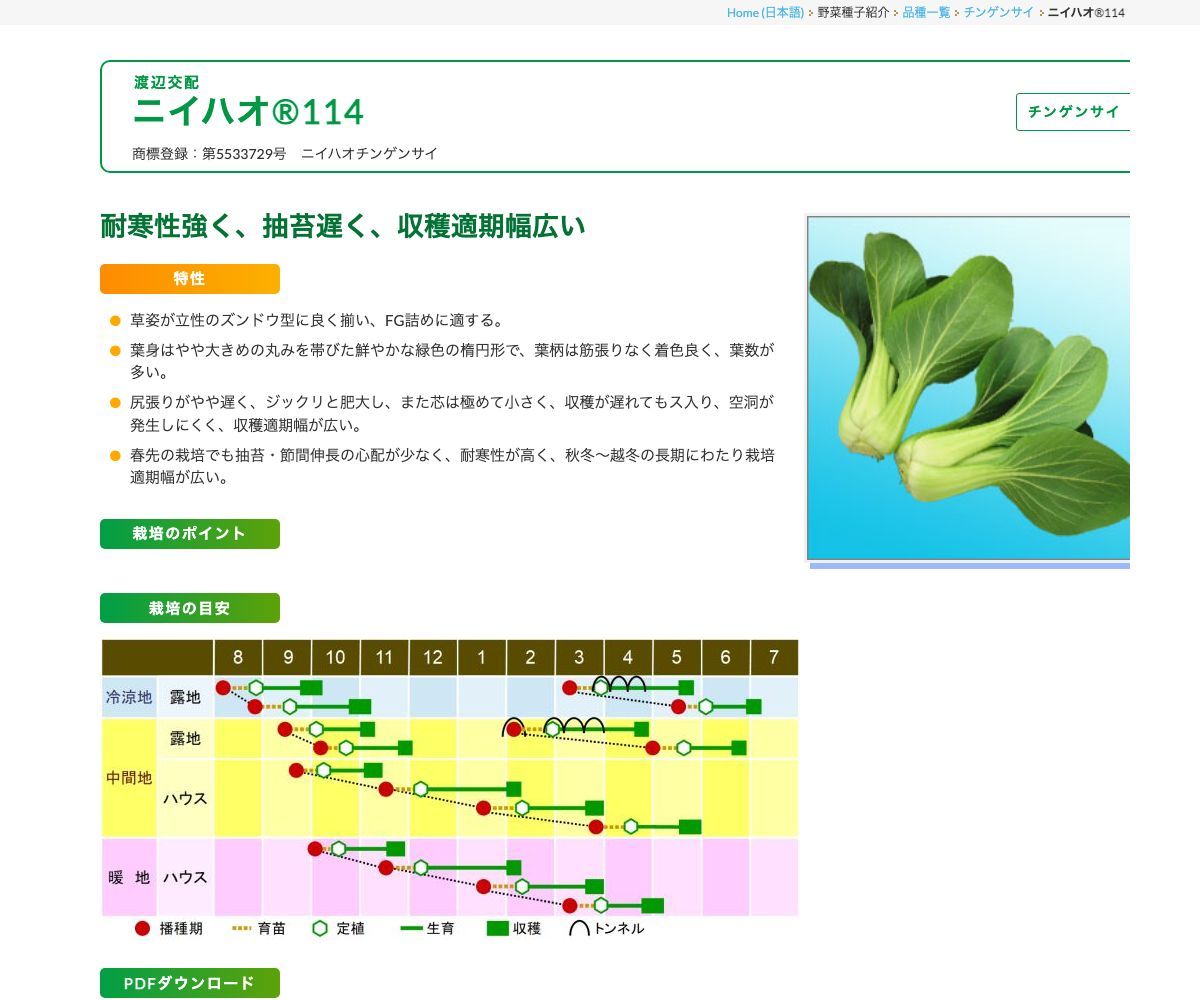Click the bok choy product photo

pyautogui.click(x=966, y=385)
